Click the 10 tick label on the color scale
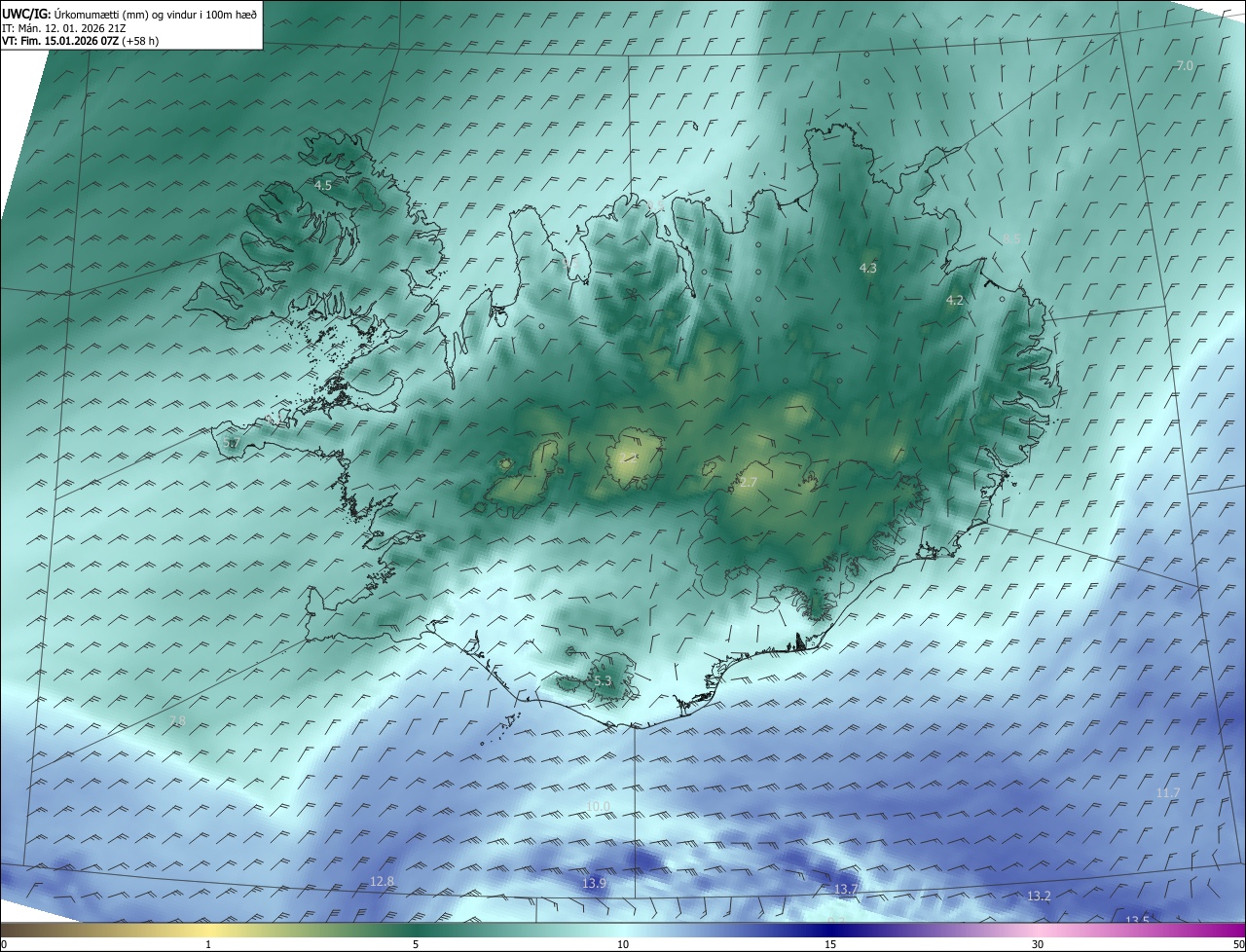The width and height of the screenshot is (1246, 952). click(x=623, y=944)
